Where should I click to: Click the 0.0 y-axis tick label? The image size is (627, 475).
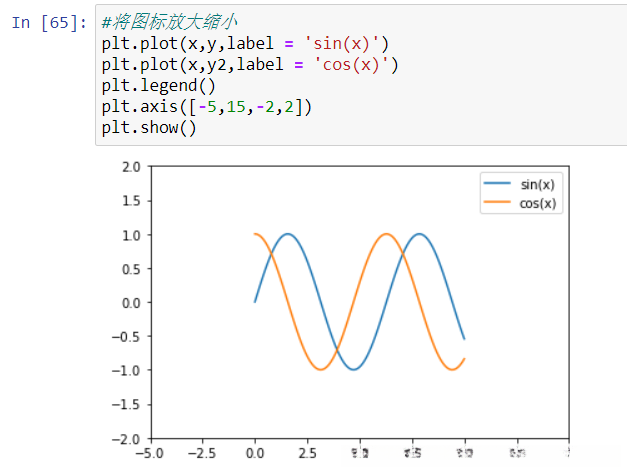(132, 303)
